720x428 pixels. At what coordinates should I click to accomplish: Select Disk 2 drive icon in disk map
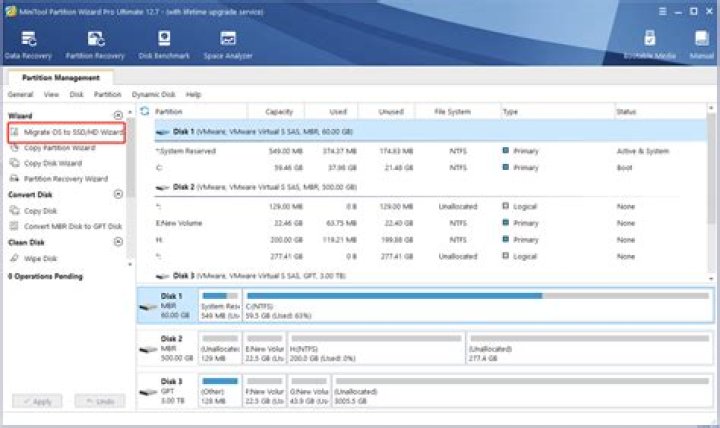coord(148,349)
